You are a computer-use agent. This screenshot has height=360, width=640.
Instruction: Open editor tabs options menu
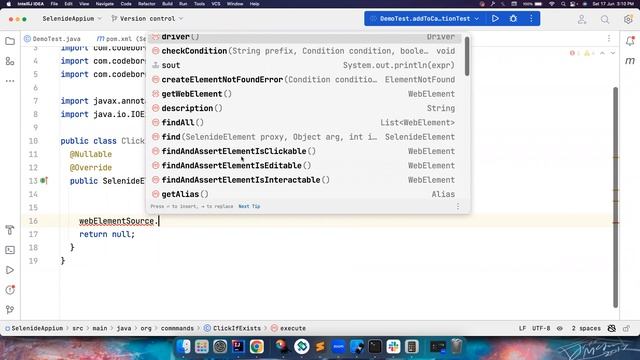tap(609, 38)
